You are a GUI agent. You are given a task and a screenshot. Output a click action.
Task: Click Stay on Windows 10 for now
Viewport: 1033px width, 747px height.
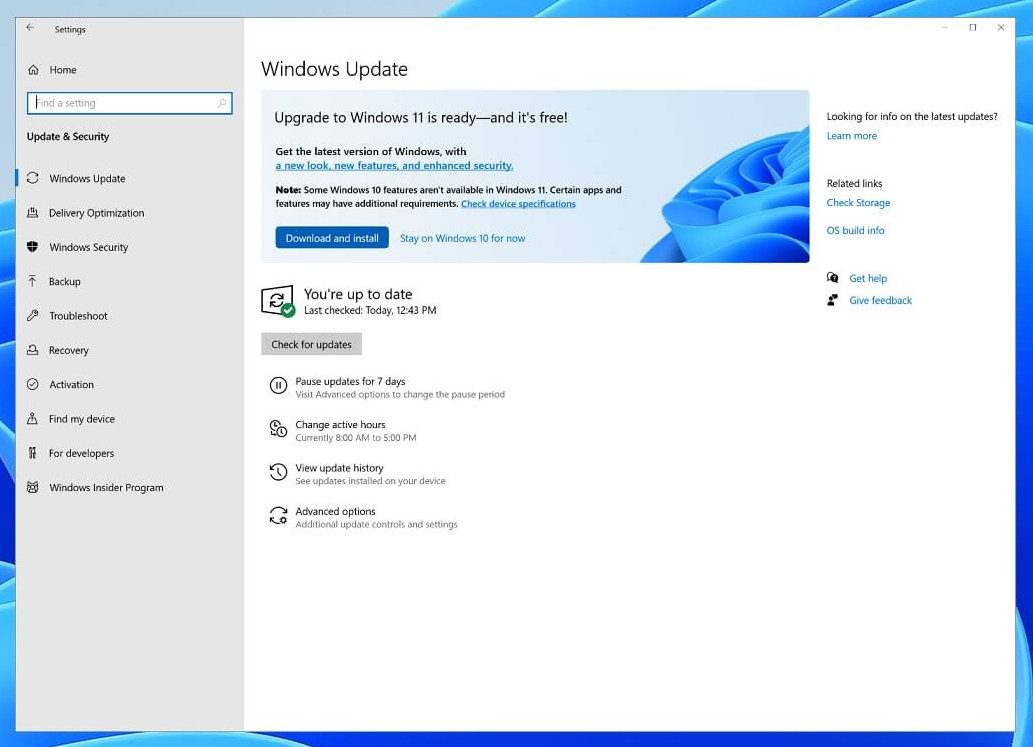coord(462,238)
